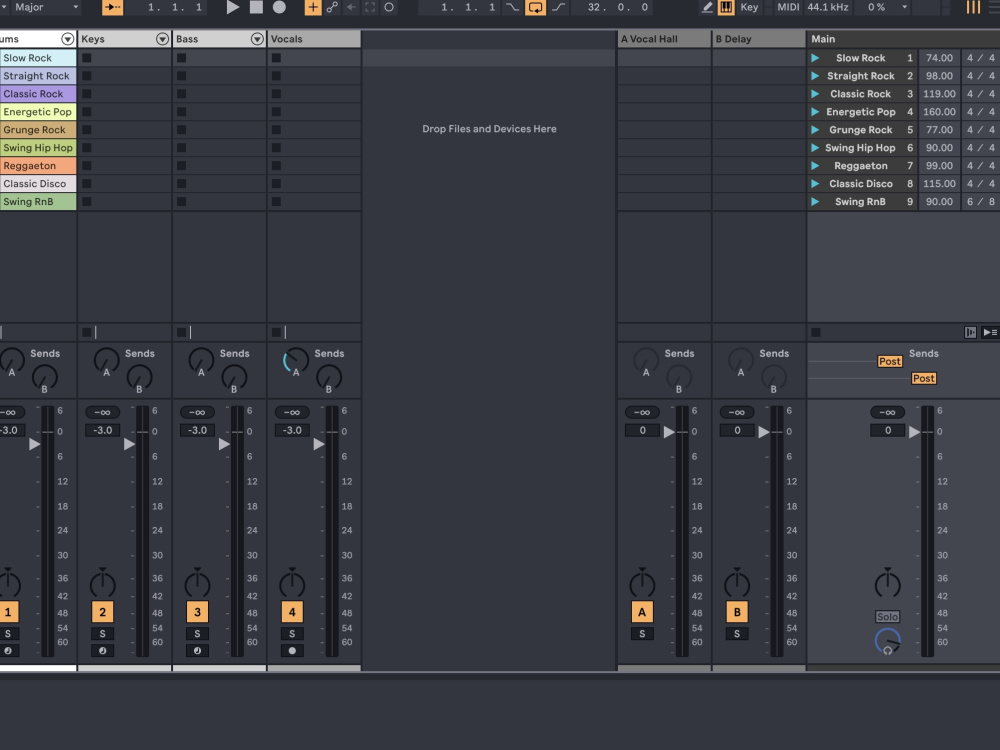
Task: Click the Swing RnB time signature 6 / 8
Action: point(980,202)
